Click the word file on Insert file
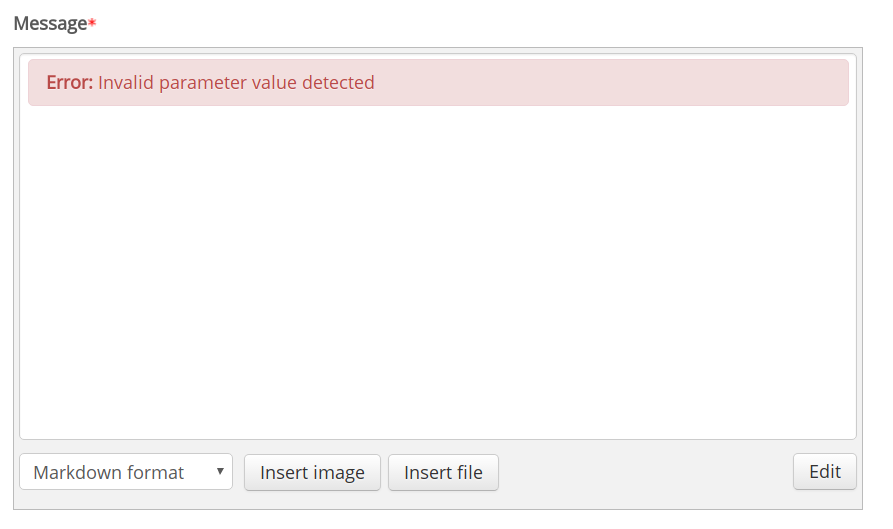 point(469,472)
